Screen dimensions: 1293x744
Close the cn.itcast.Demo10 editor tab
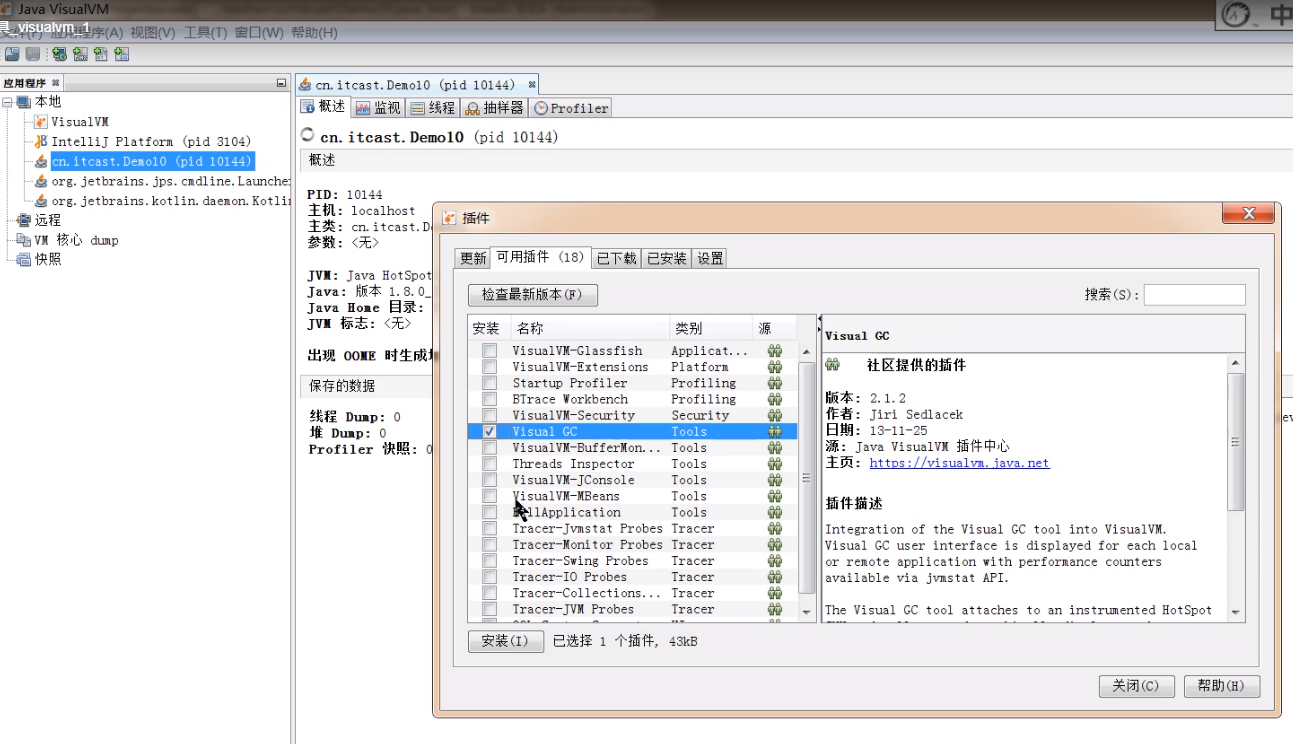(532, 84)
